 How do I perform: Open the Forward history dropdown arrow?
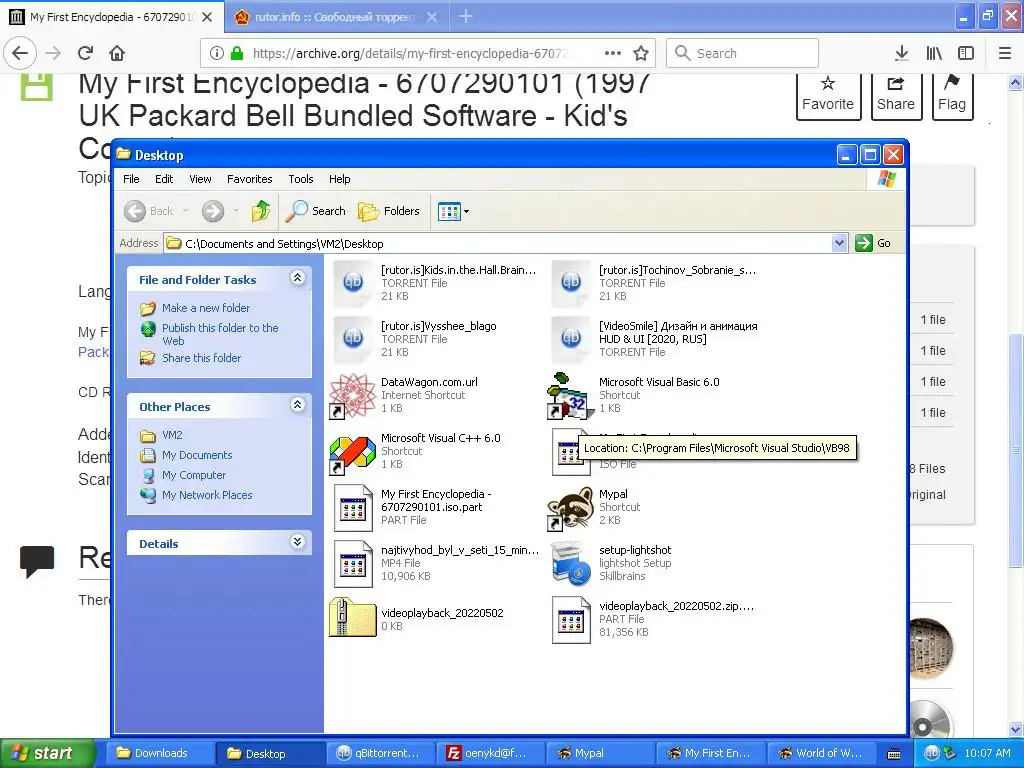(x=236, y=211)
